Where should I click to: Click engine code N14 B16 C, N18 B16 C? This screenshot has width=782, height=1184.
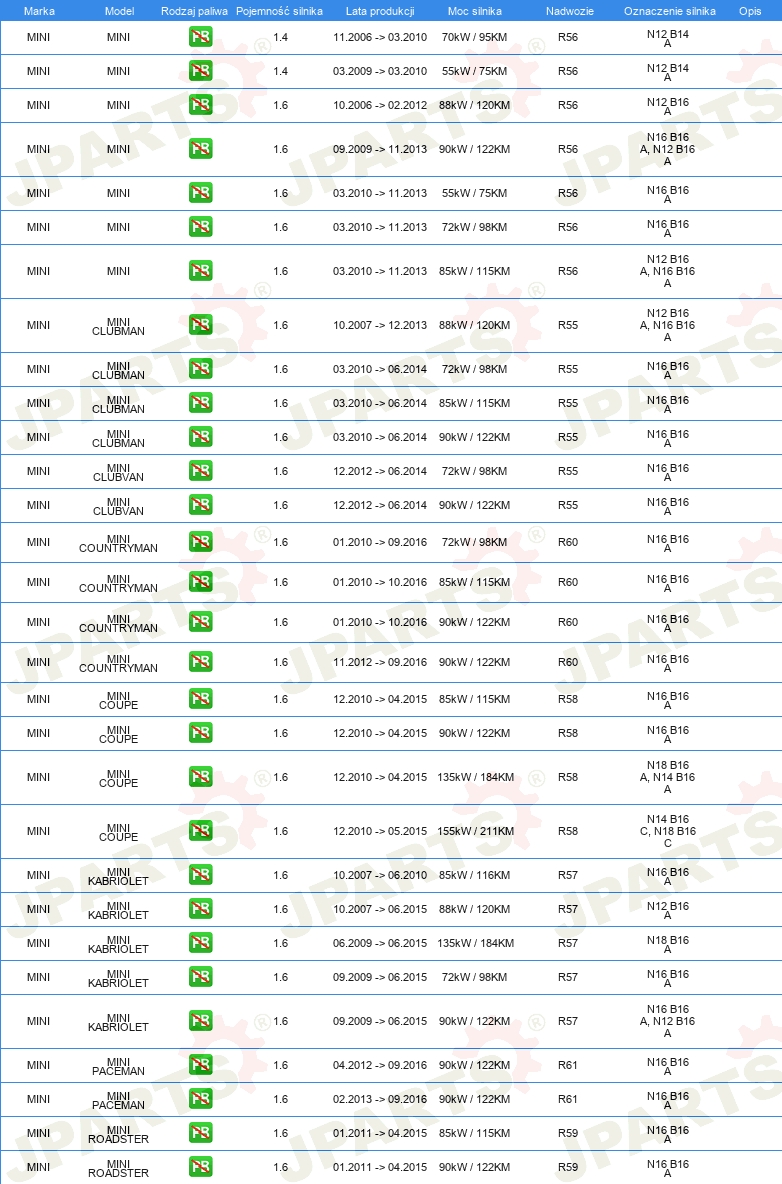coord(667,831)
